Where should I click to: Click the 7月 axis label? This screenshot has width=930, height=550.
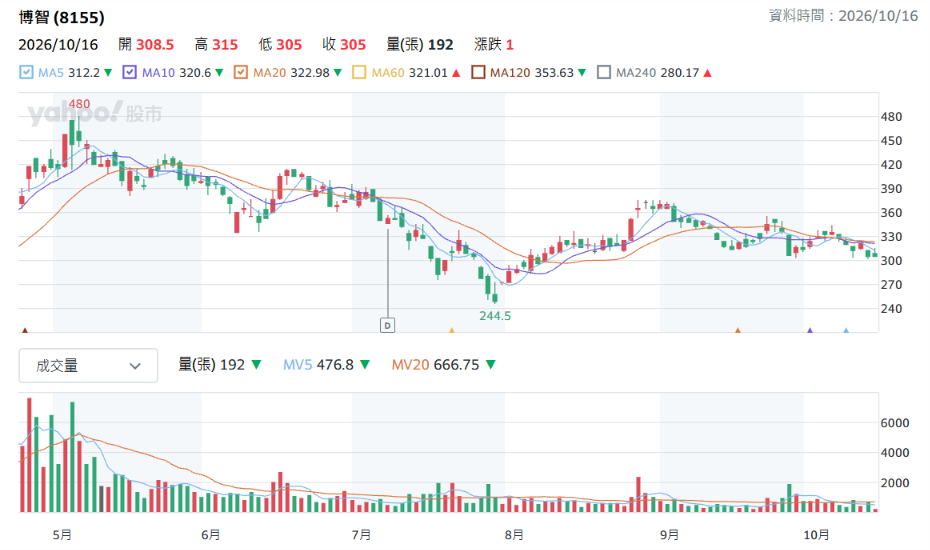click(x=361, y=535)
